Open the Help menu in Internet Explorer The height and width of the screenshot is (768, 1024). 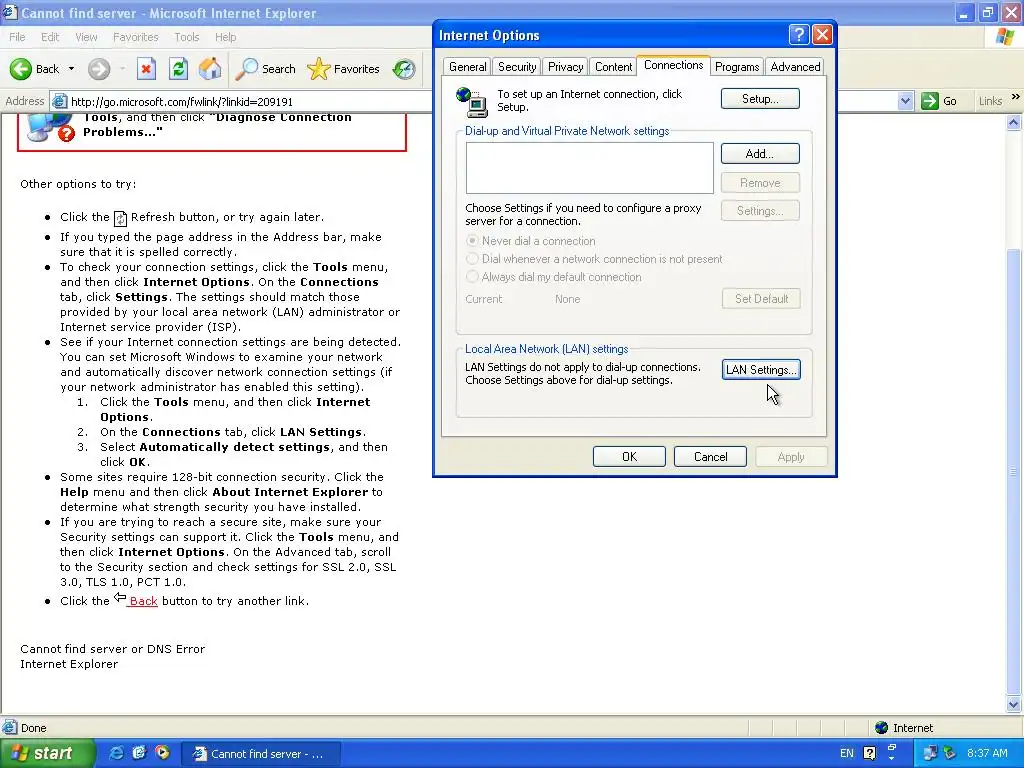tap(225, 37)
